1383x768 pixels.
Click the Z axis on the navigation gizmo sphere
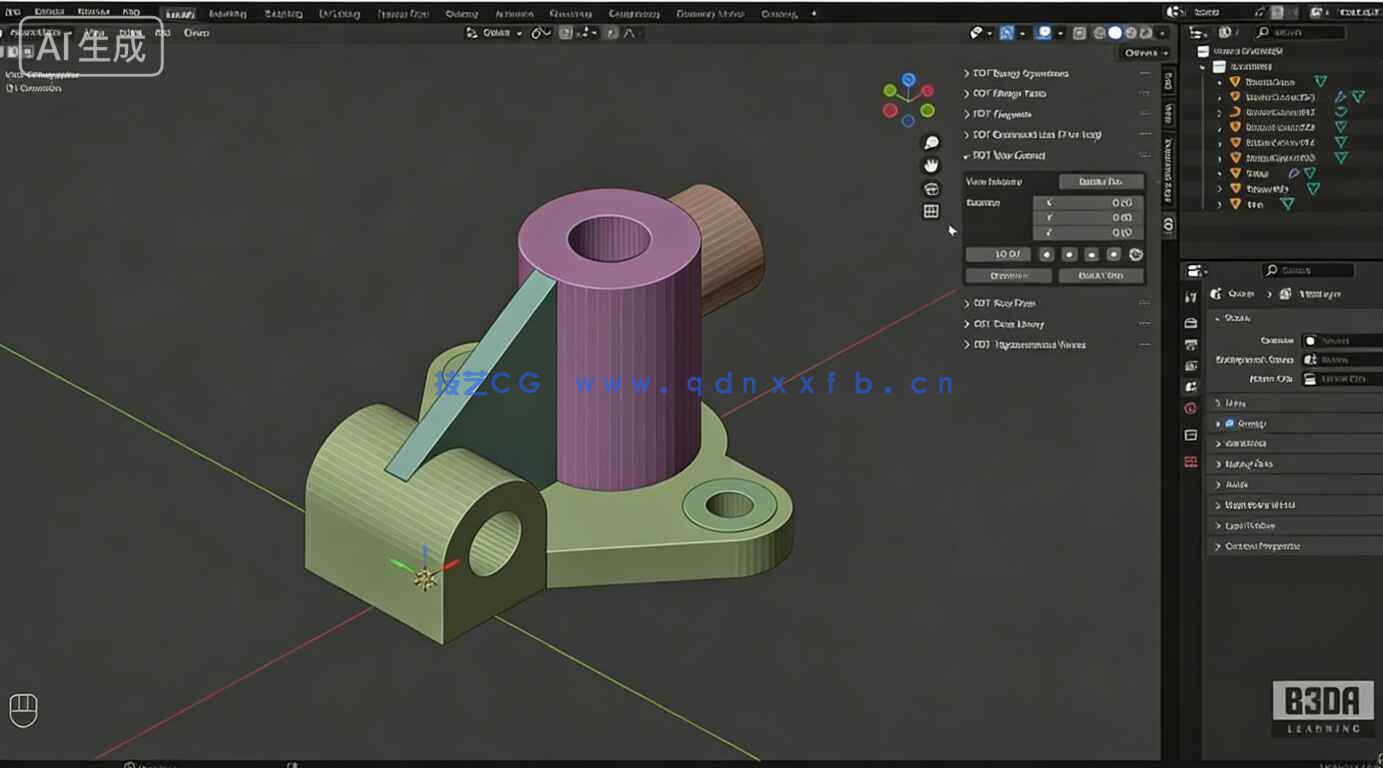[908, 78]
